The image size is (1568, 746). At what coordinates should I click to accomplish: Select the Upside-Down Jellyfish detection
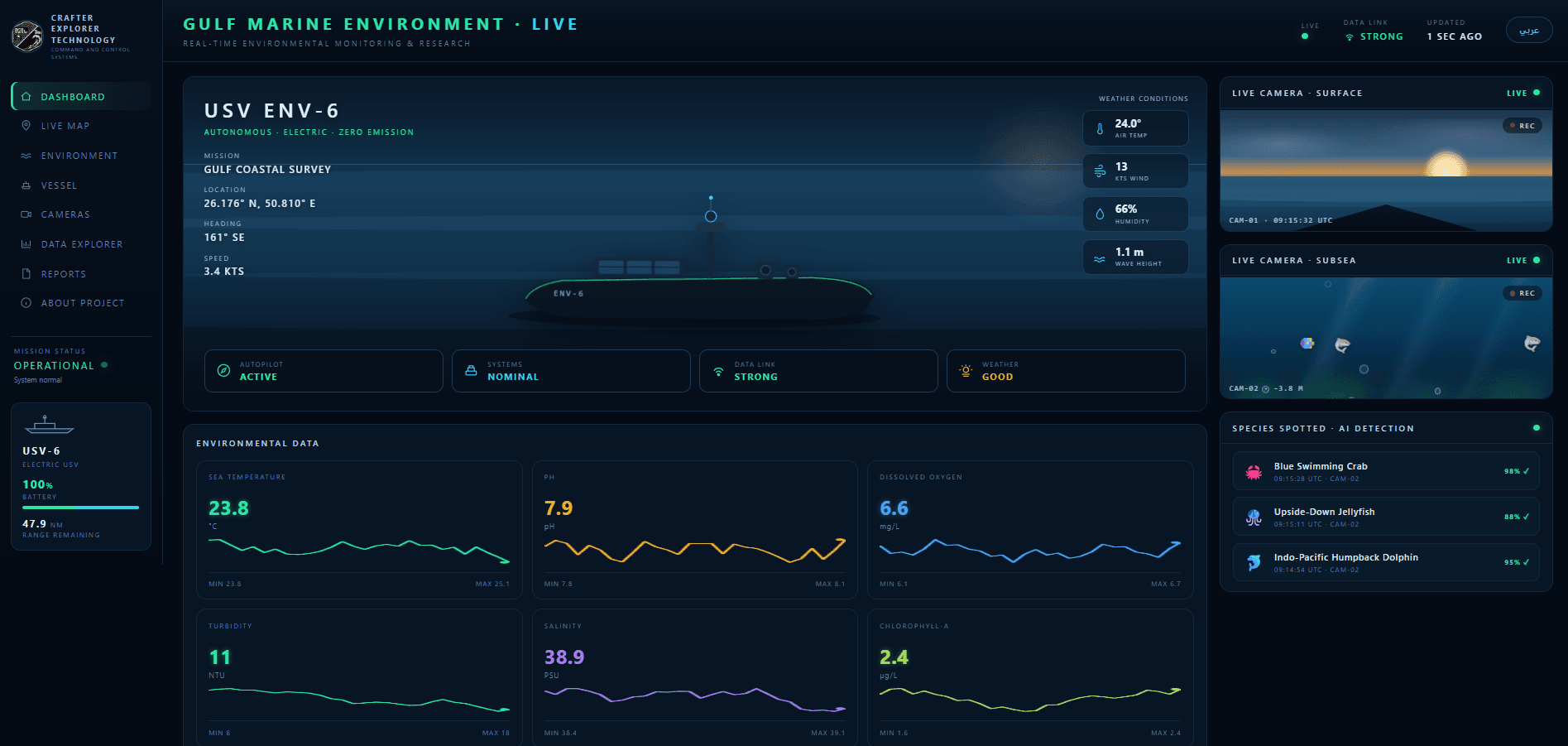pyautogui.click(x=1386, y=517)
